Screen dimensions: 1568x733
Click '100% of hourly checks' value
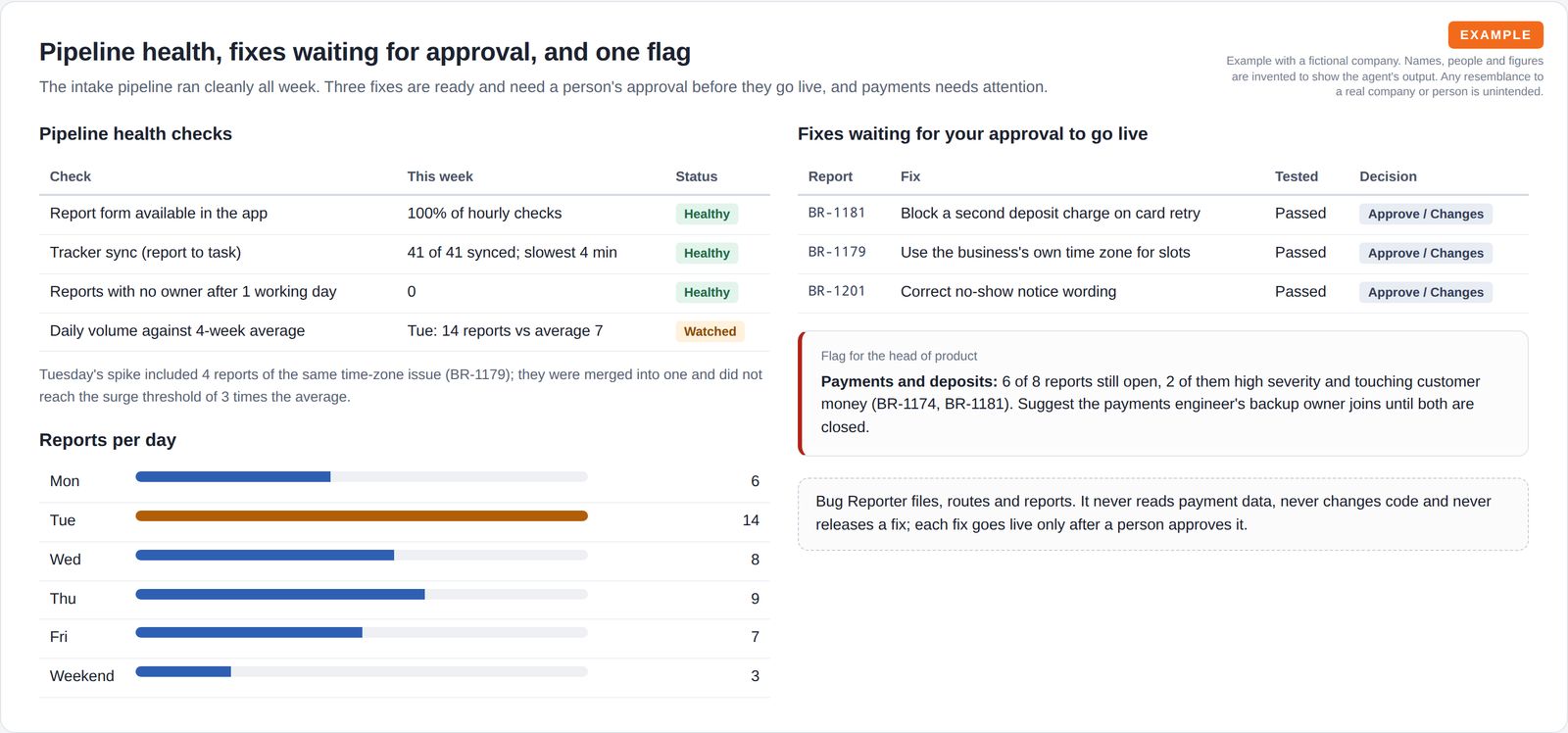pos(484,213)
